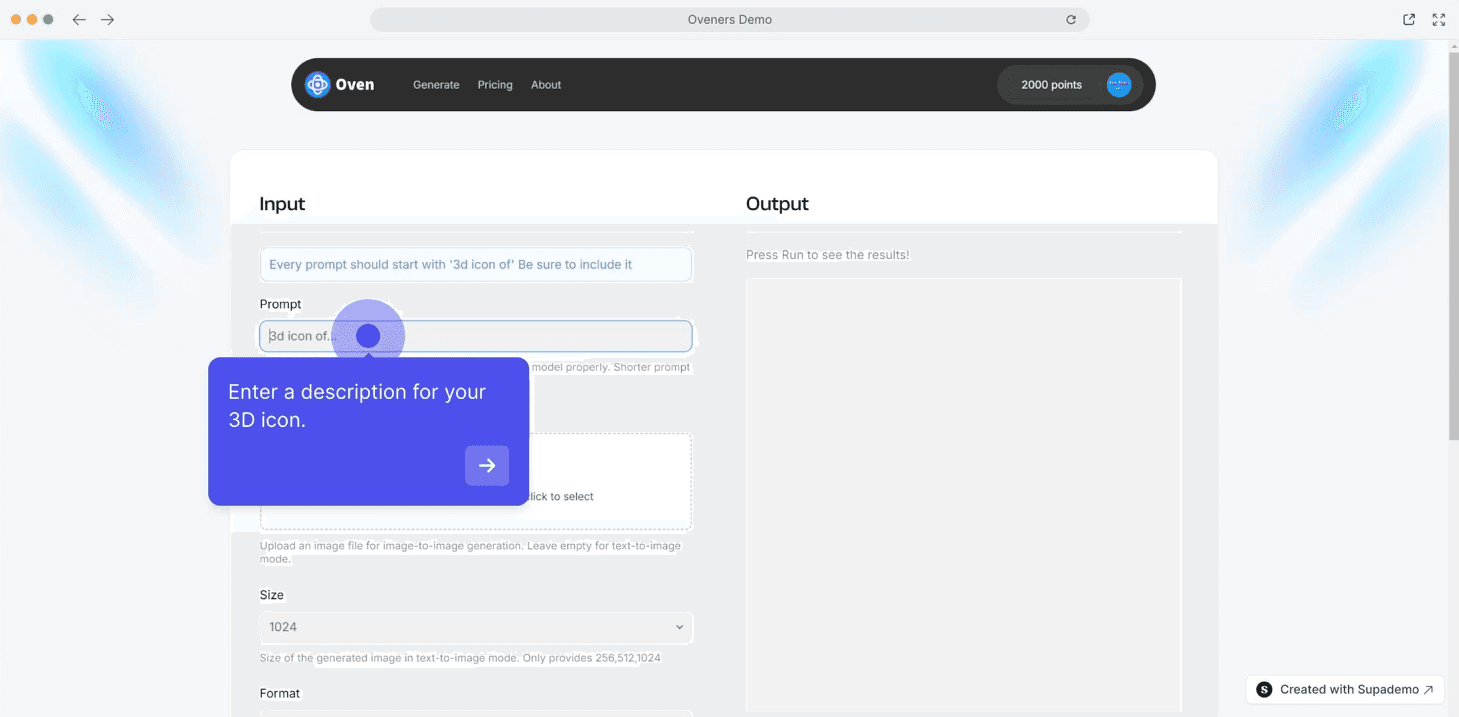Open the user avatar in navbar
The width and height of the screenshot is (1459, 717).
pos(1119,85)
